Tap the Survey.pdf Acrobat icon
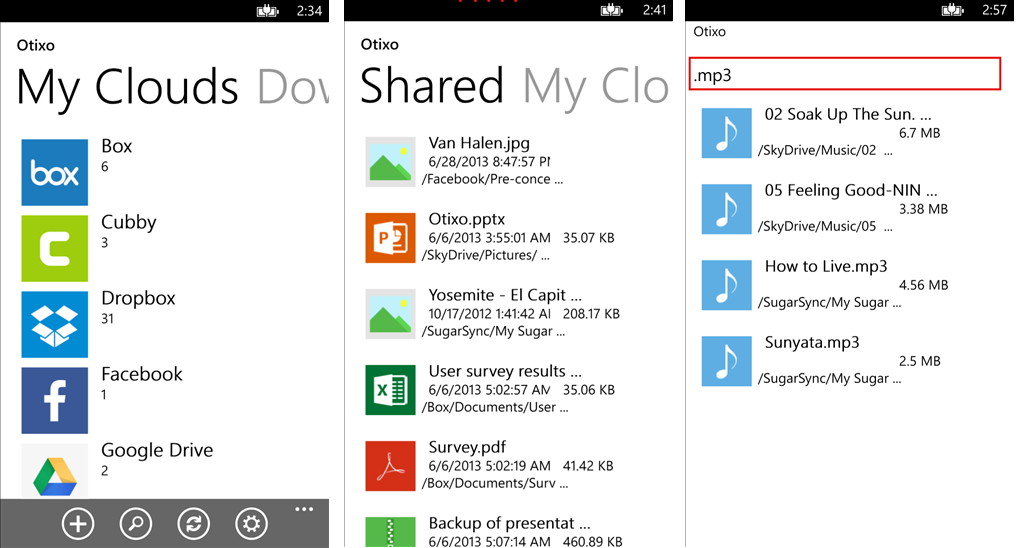Viewport: 1017px width, 548px height. 390,466
